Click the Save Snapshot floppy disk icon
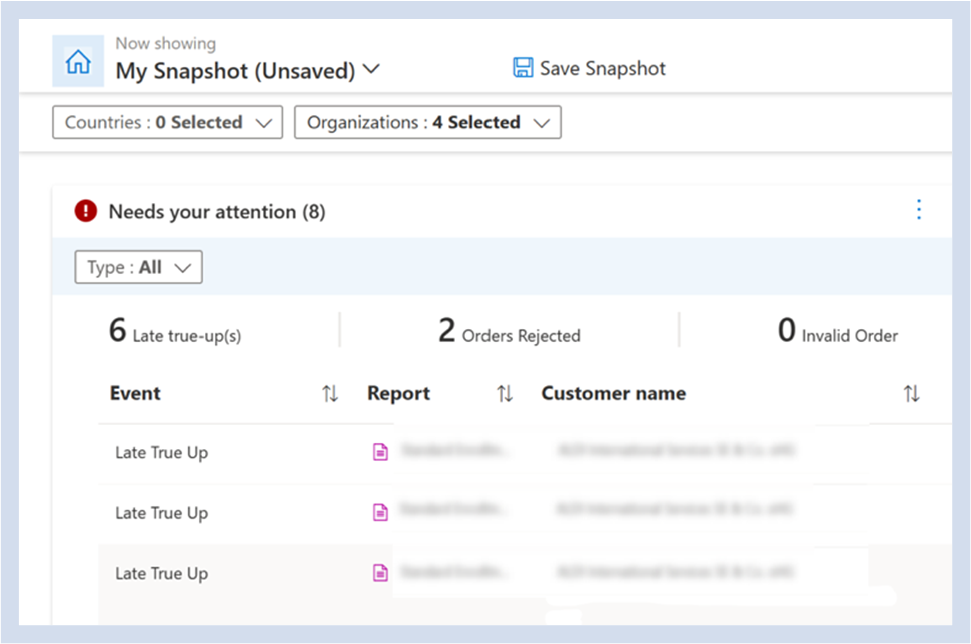Viewport: 971px width, 644px height. coord(522,68)
